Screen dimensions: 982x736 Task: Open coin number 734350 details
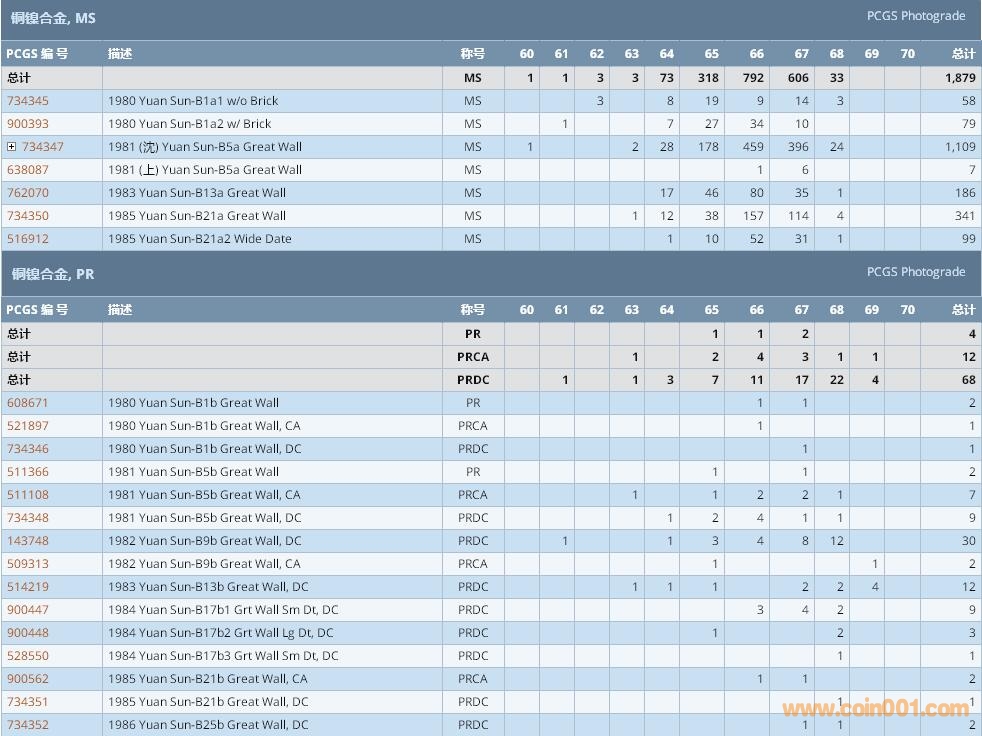pyautogui.click(x=28, y=216)
